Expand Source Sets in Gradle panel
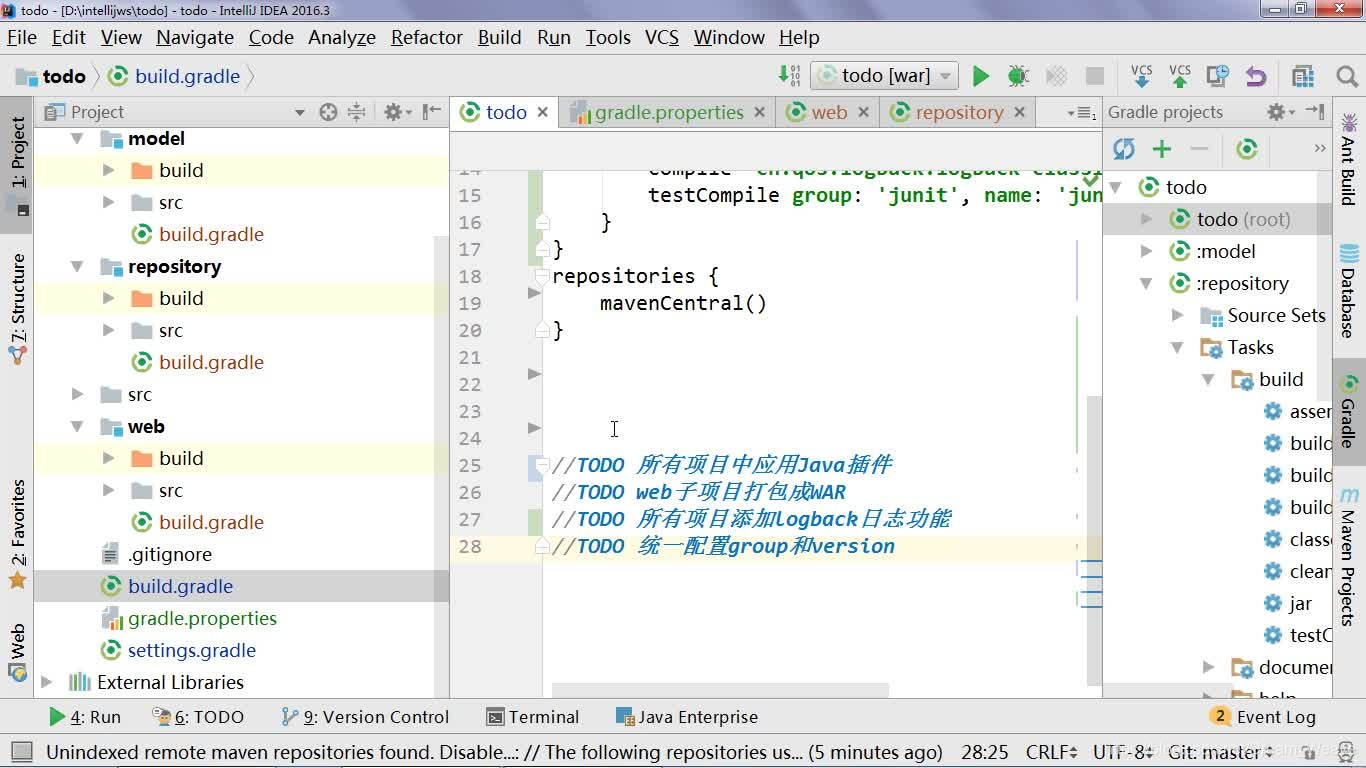 pos(1178,316)
